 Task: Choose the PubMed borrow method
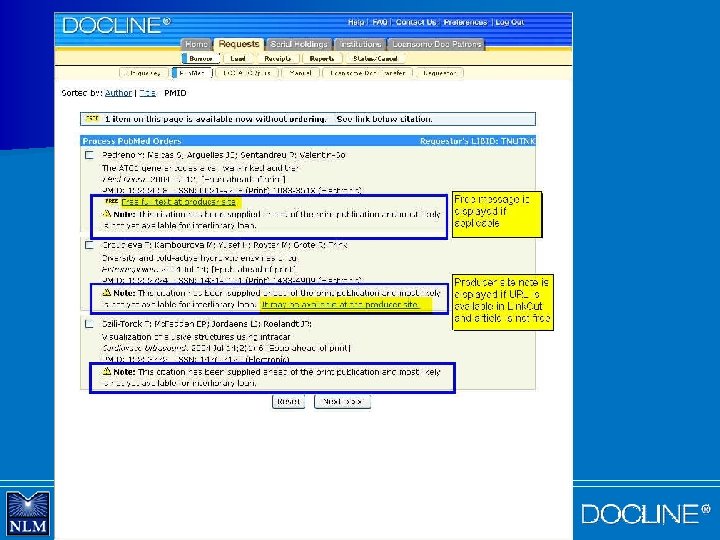point(192,73)
